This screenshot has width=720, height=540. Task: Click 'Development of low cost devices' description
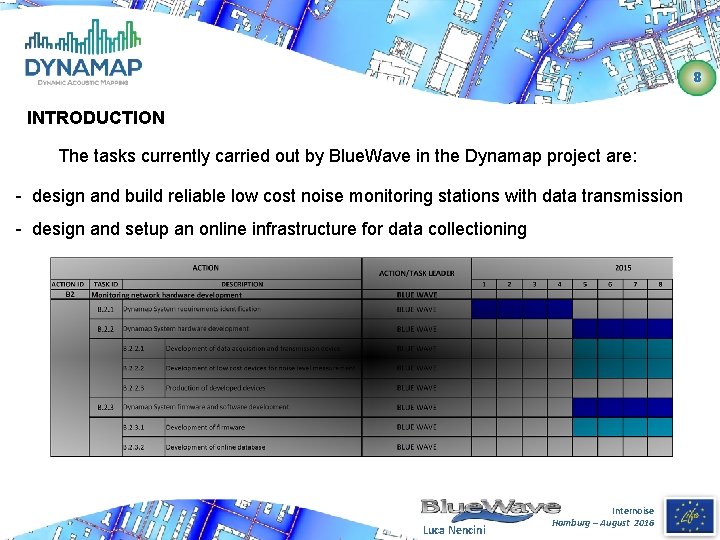pos(261,368)
